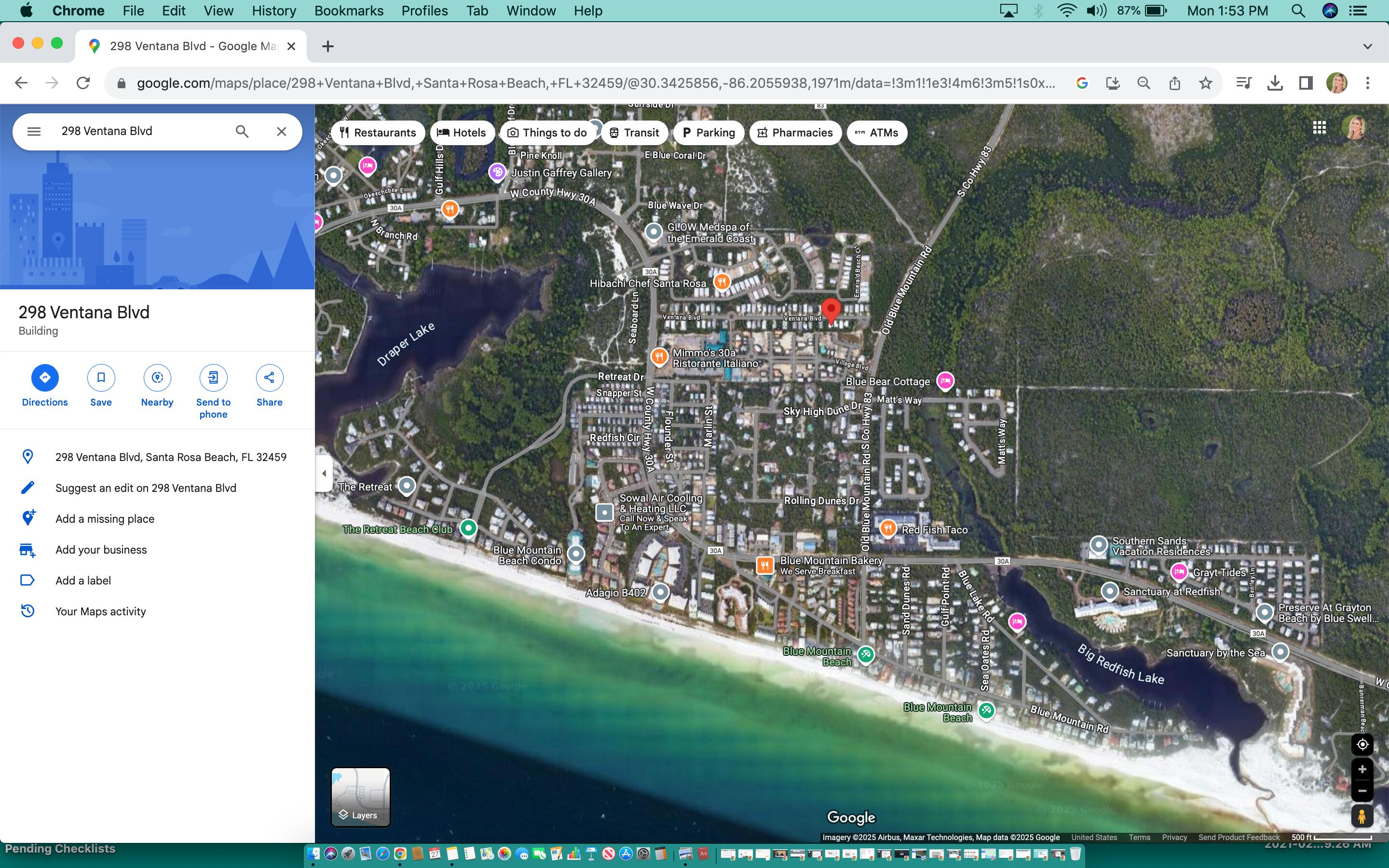Send this location to phone
Viewport: 1389px width, 868px height.
coord(214,392)
